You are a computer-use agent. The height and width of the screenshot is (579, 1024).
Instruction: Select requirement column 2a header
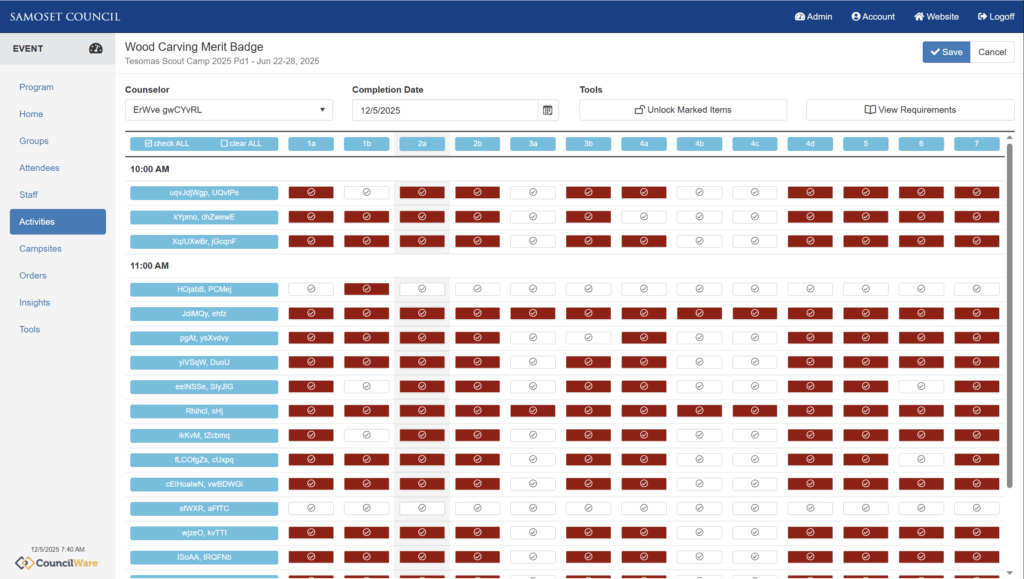click(422, 144)
